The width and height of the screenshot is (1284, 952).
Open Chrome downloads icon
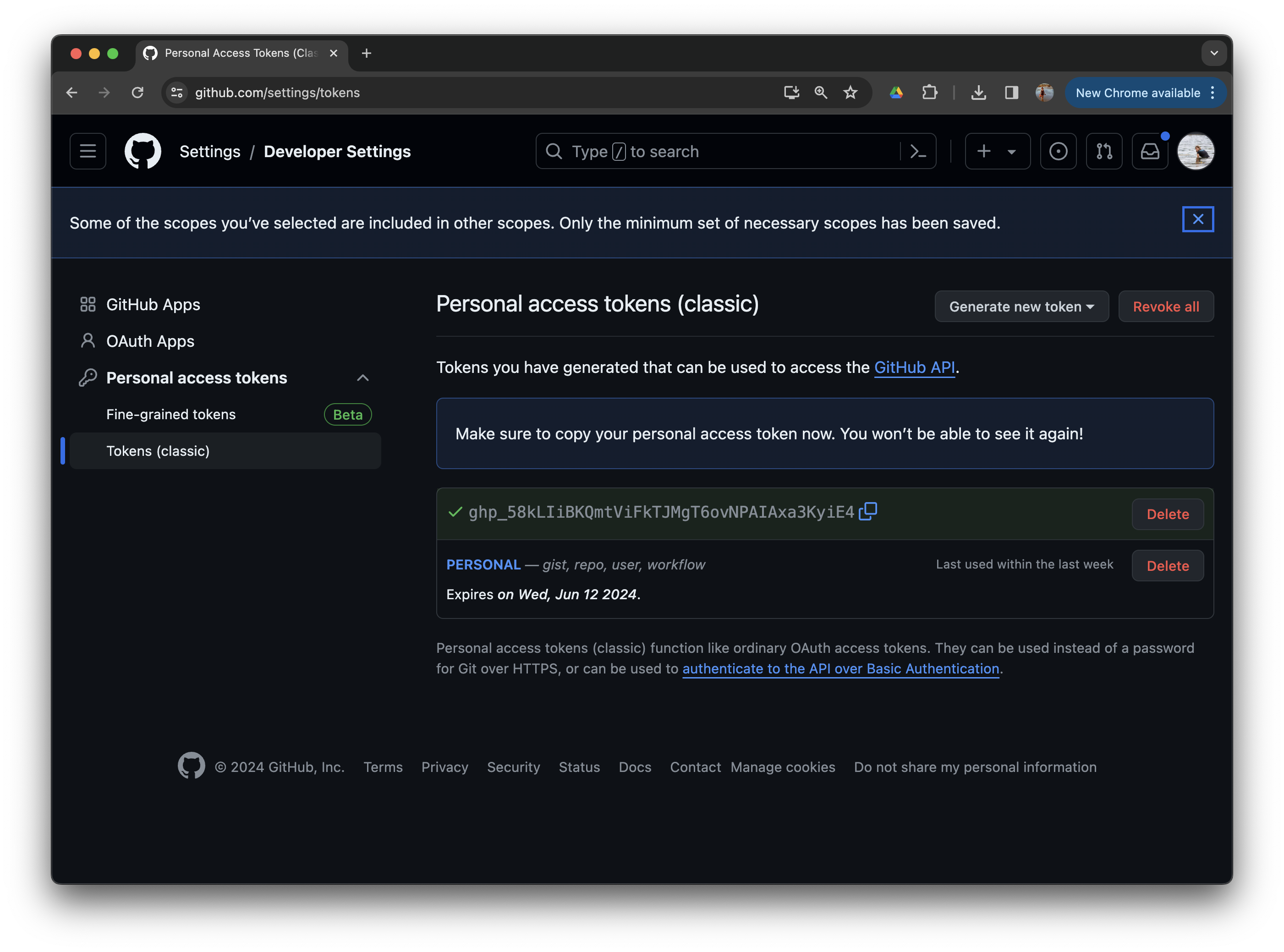pos(978,93)
